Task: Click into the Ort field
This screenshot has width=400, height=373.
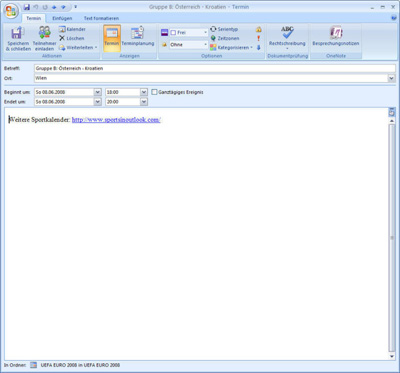Action: 211,78
